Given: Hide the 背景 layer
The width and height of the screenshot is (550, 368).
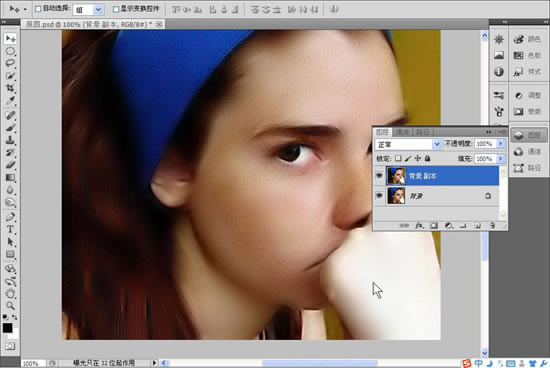Looking at the screenshot, I should [x=379, y=195].
